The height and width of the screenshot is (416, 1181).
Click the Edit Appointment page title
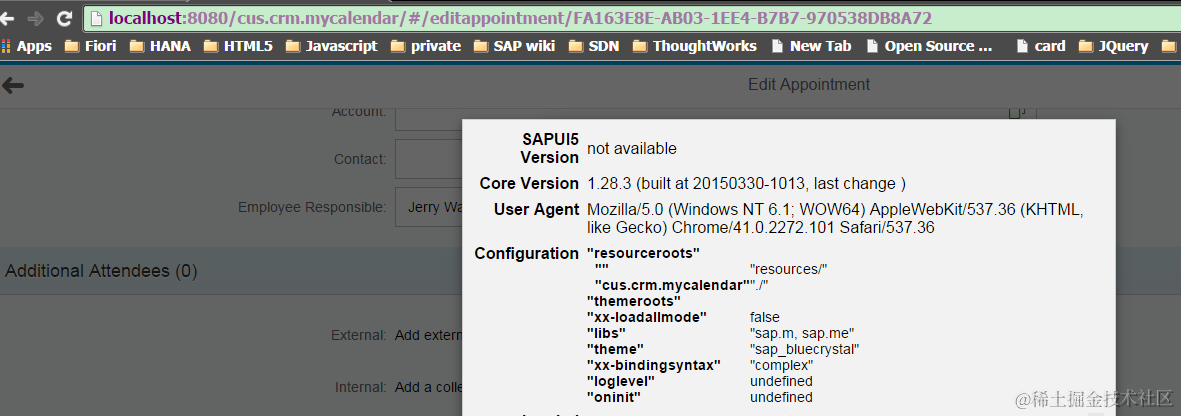808,84
